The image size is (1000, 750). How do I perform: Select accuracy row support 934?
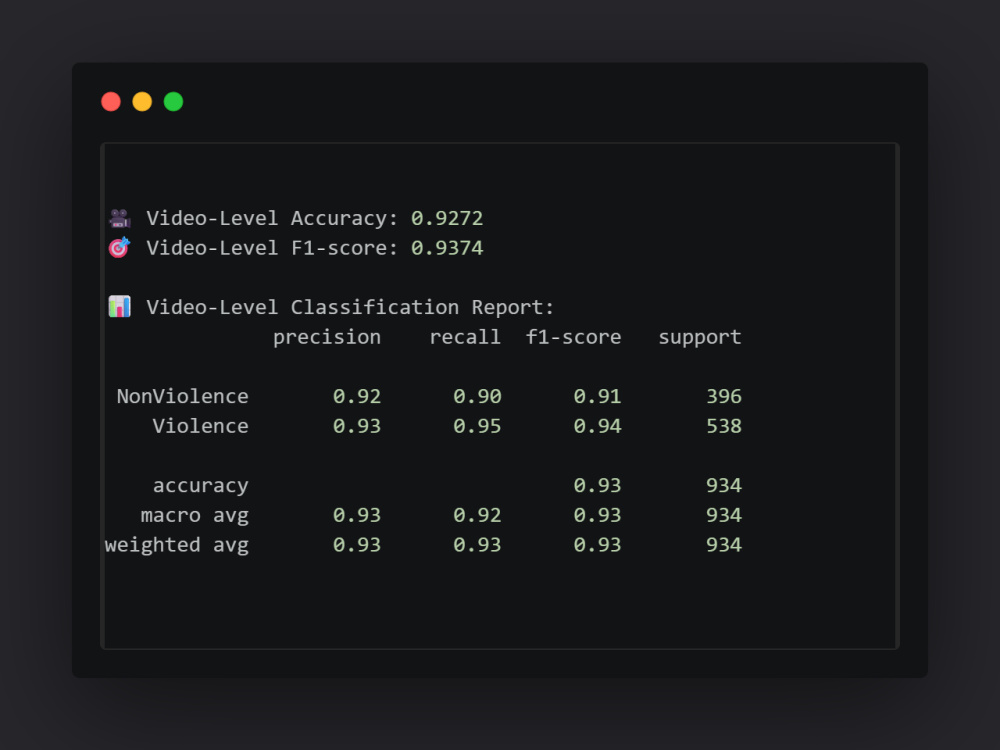coord(724,485)
